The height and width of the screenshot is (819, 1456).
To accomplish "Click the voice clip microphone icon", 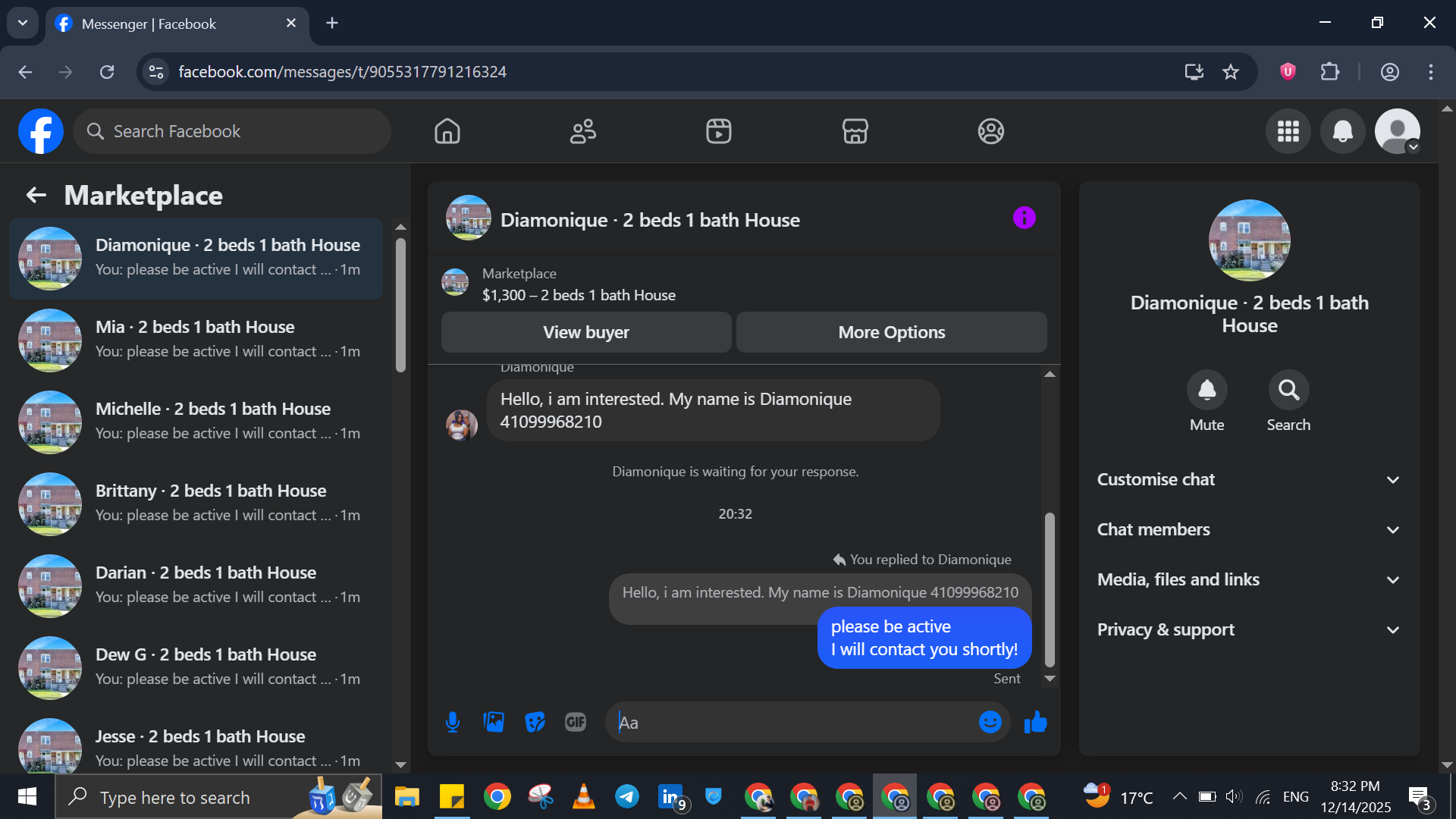I will 453,722.
